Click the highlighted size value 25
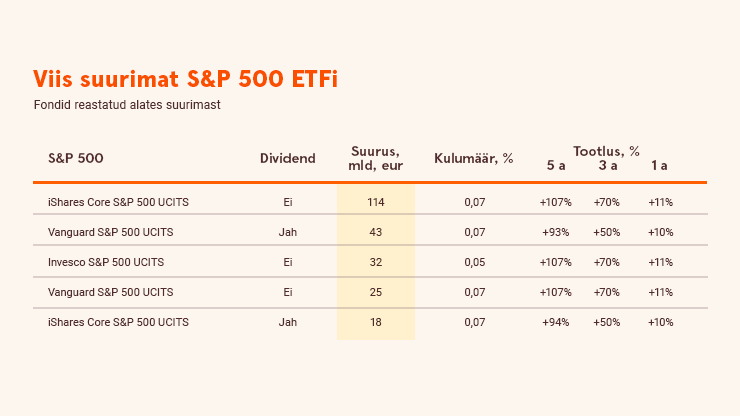Screen dimensions: 740x416 [376, 292]
